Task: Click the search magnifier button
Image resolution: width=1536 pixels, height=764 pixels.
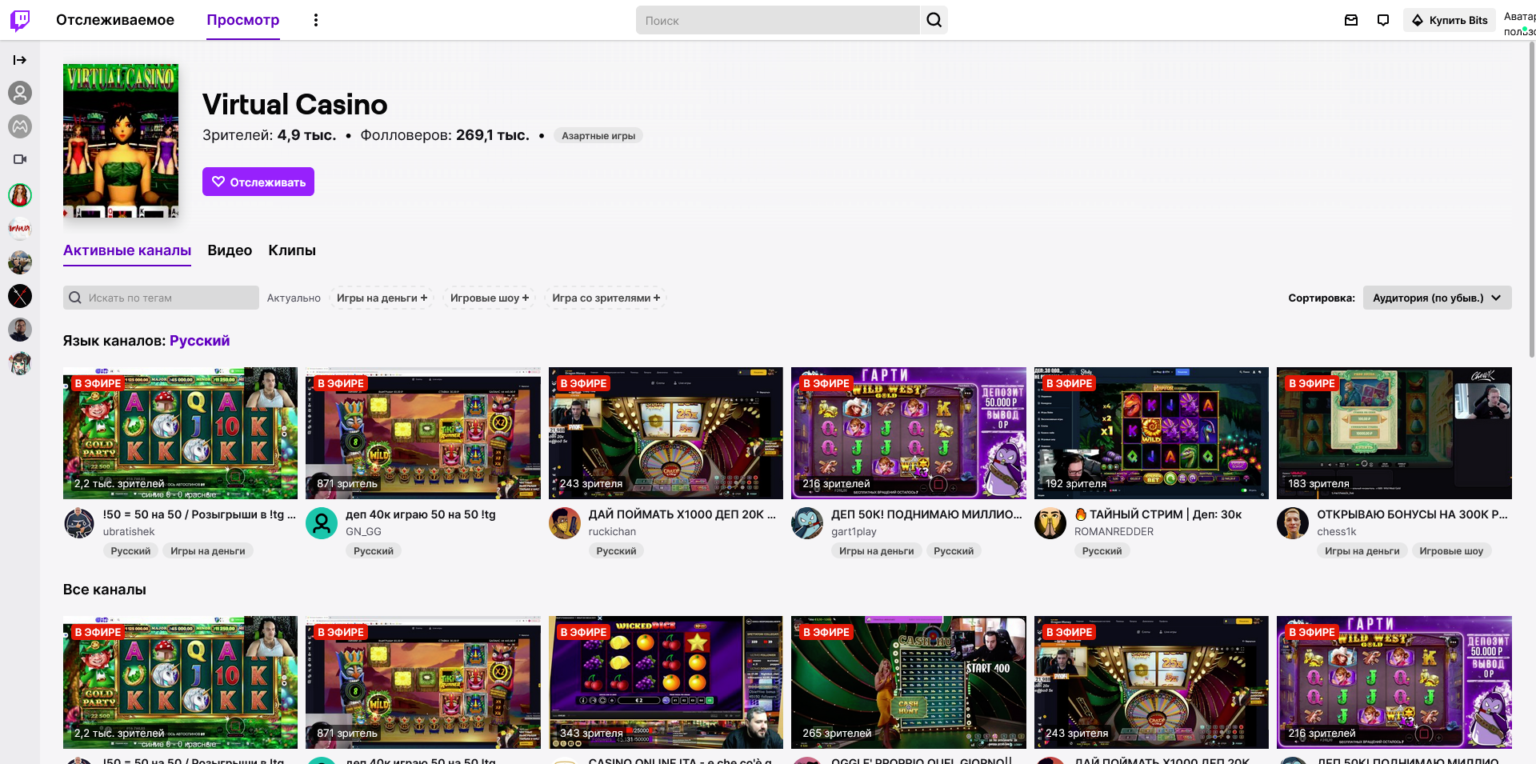Action: pos(934,20)
